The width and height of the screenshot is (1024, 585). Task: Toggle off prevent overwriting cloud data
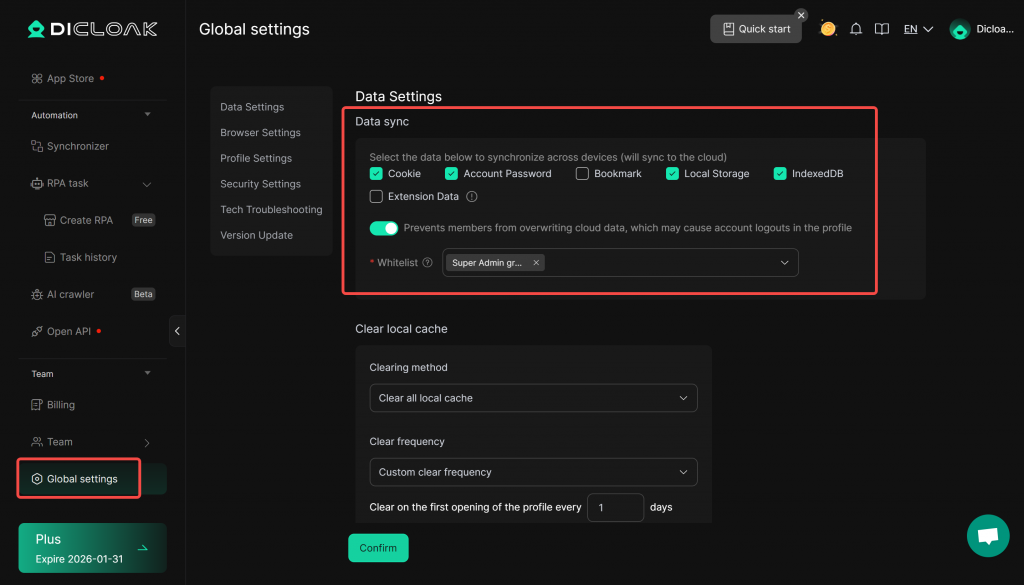(x=384, y=228)
